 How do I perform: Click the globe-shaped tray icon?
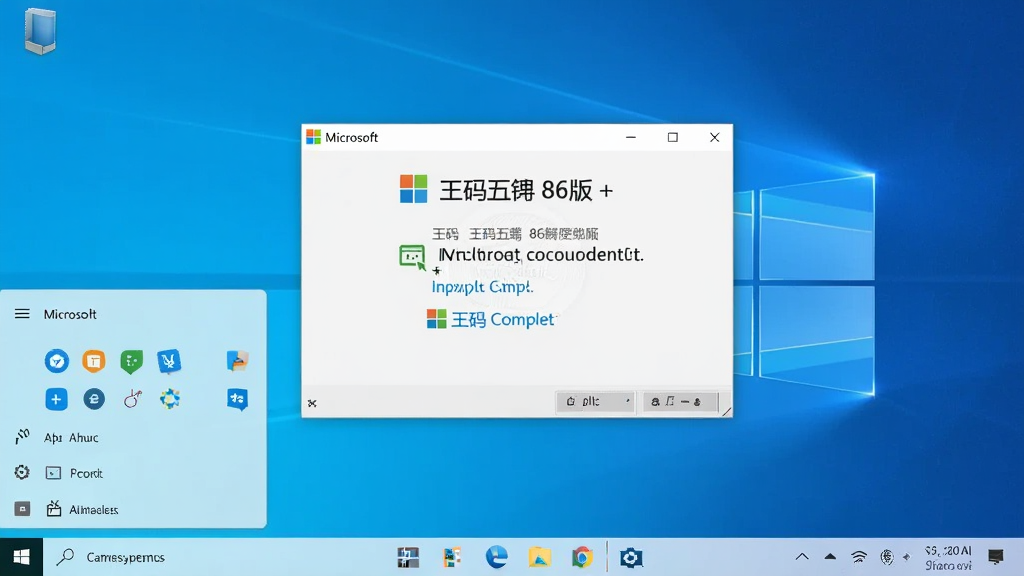886,557
